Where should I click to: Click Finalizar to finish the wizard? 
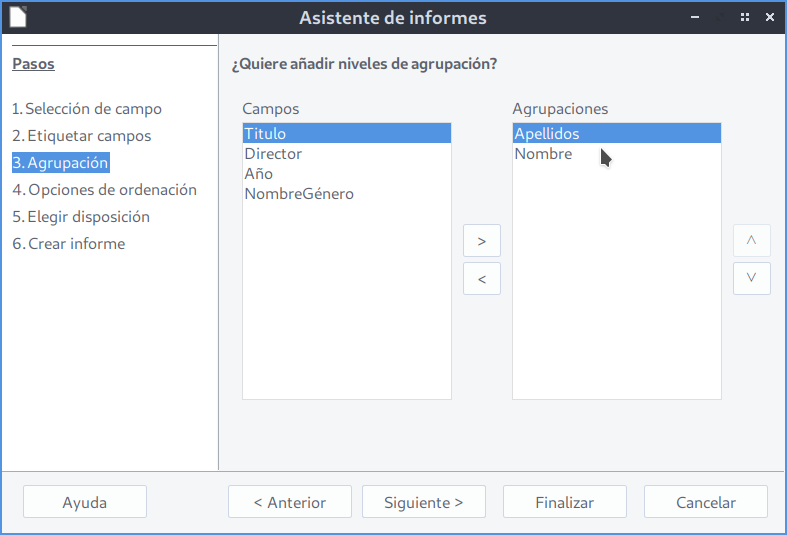(x=565, y=503)
